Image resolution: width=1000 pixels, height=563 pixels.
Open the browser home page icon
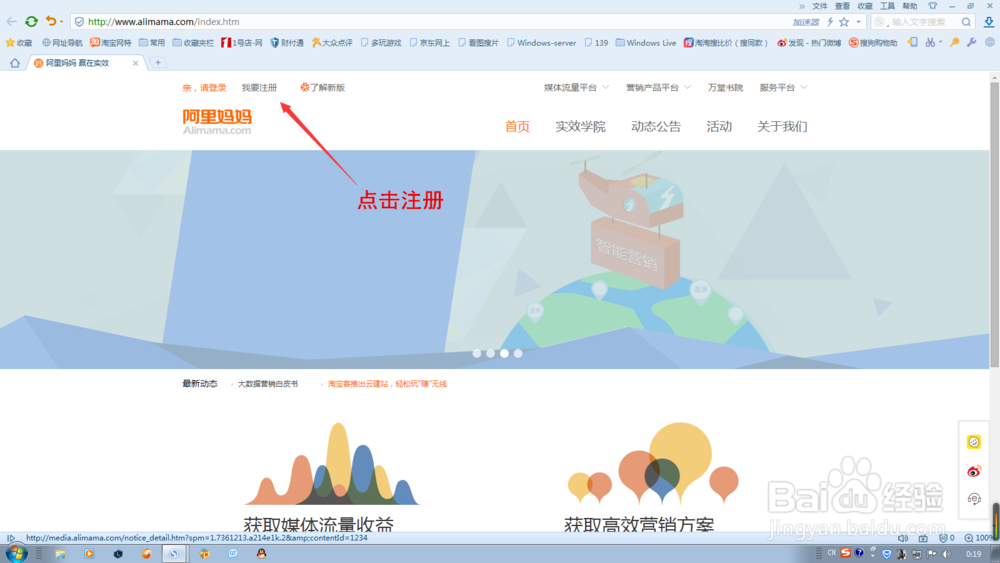click(x=14, y=63)
